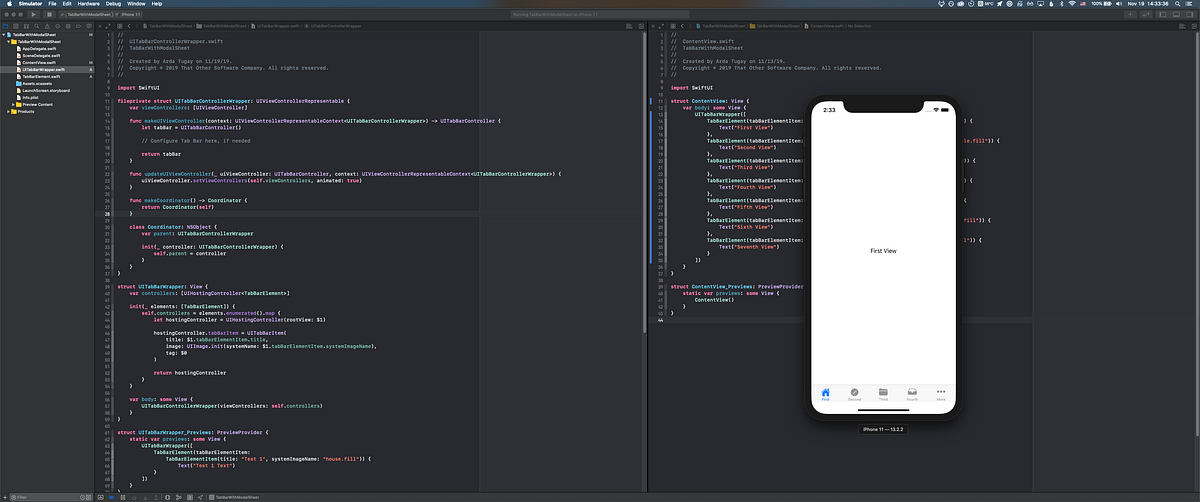Click the navigator add plus button

coord(5,497)
